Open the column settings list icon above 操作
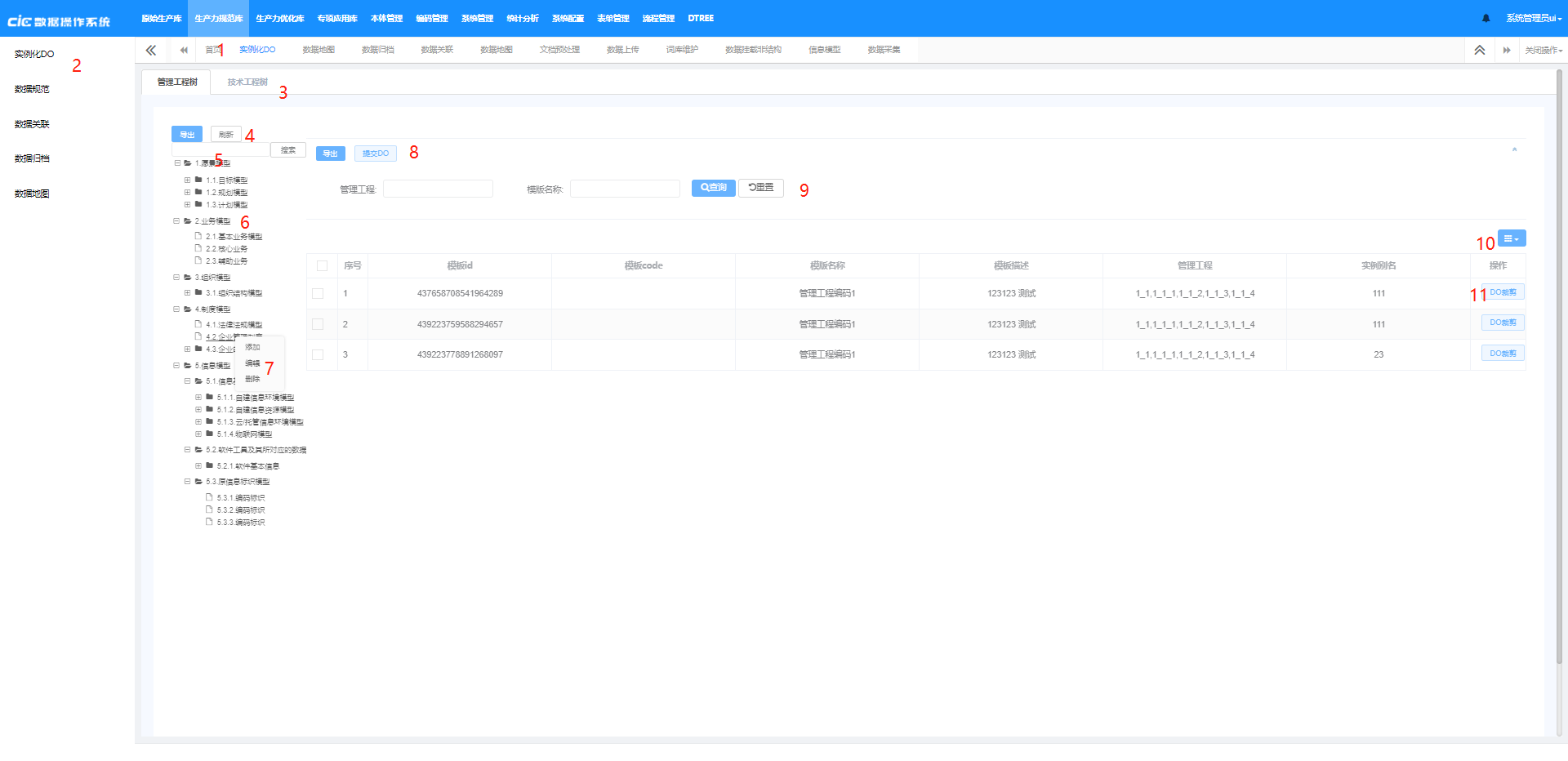This screenshot has height=761, width=1568. click(x=1511, y=238)
